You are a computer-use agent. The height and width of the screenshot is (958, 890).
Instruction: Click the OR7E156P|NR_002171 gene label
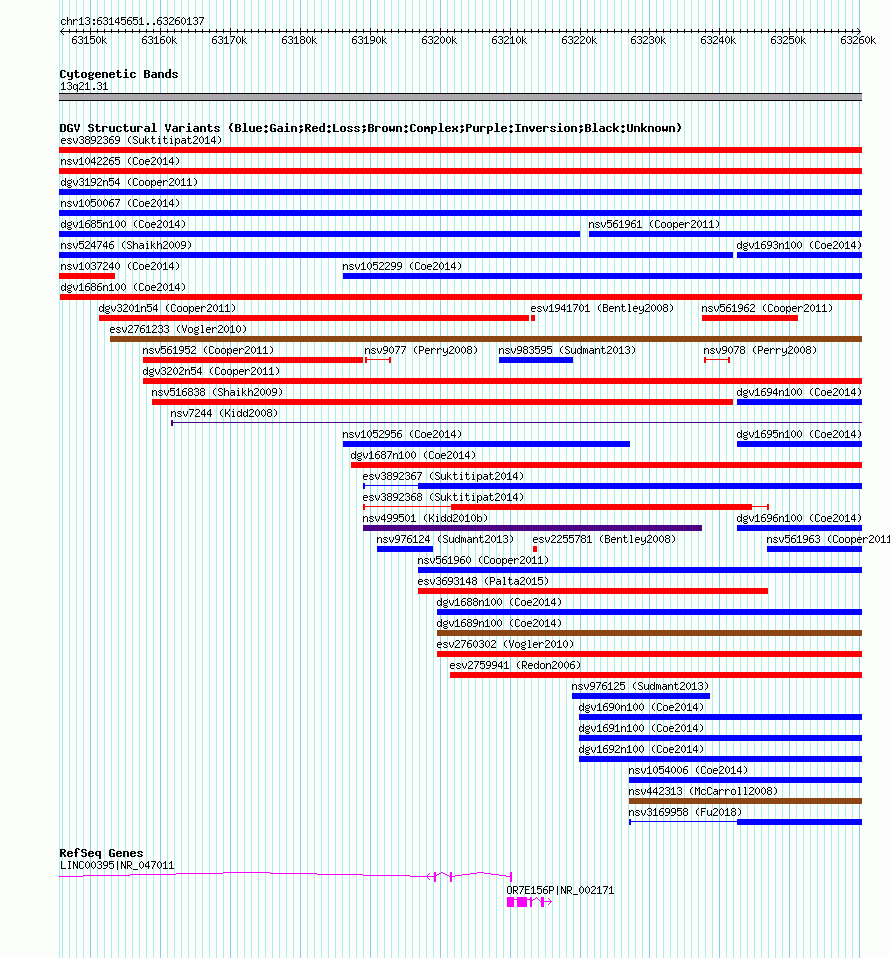click(560, 891)
